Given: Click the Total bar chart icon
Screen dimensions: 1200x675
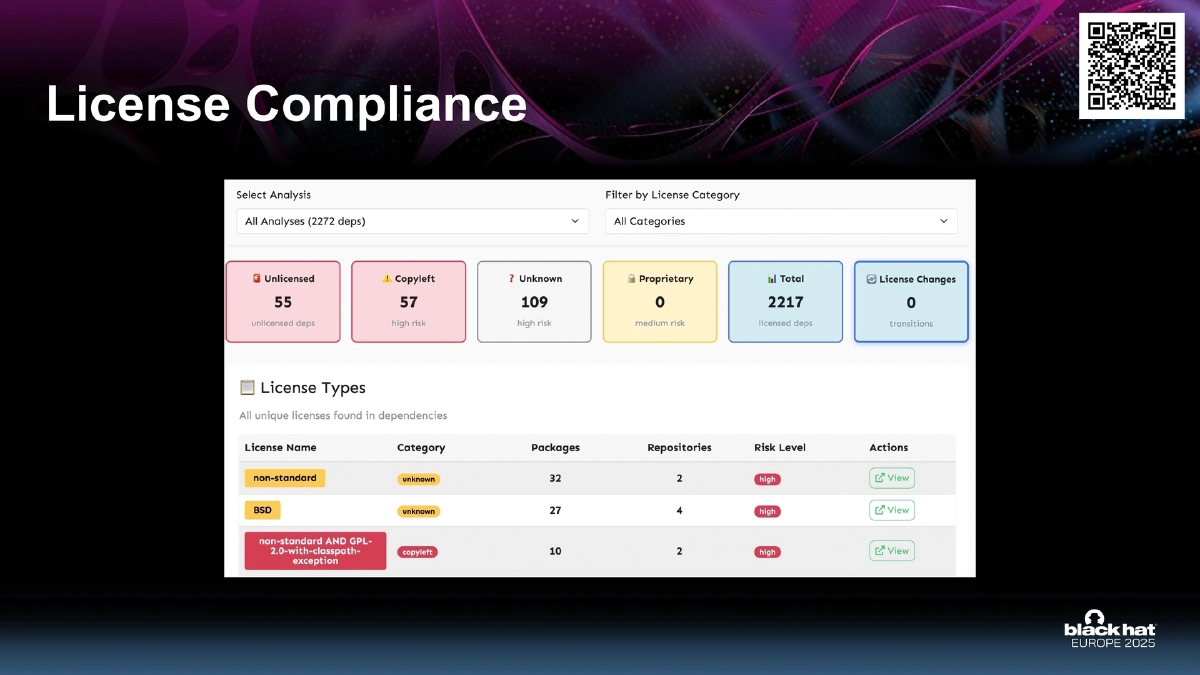Looking at the screenshot, I should click(771, 279).
